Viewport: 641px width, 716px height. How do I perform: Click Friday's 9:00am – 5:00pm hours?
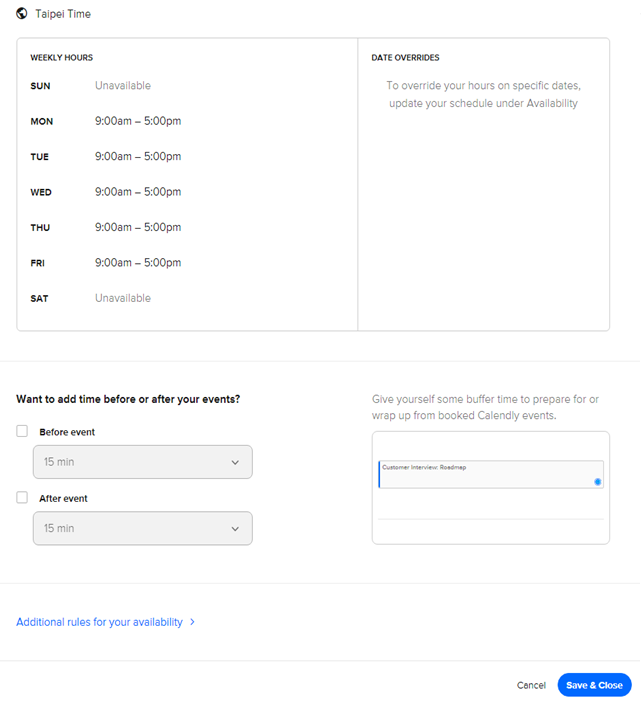pos(138,263)
